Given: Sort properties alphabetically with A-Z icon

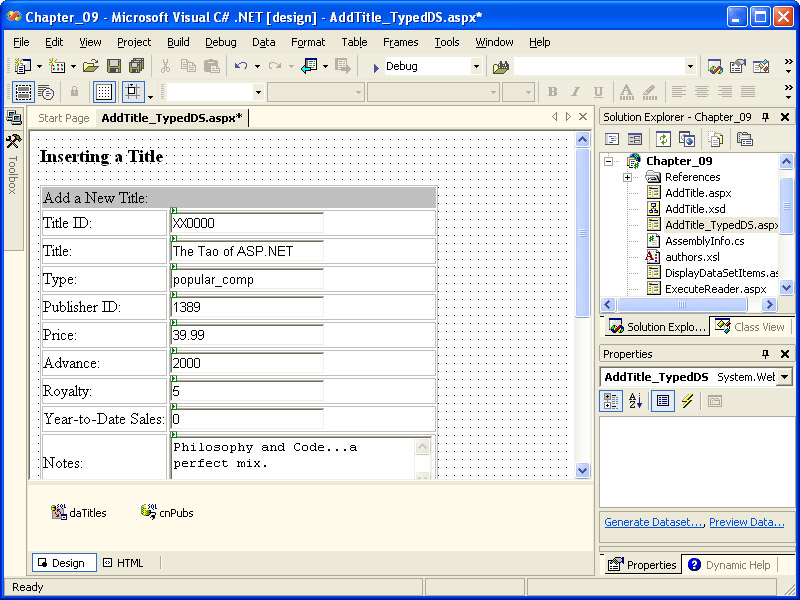Looking at the screenshot, I should click(635, 401).
